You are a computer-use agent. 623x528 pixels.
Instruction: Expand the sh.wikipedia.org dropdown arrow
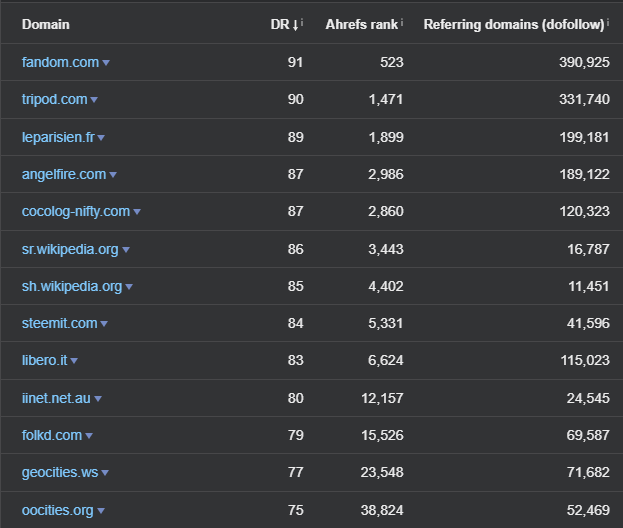[129, 287]
